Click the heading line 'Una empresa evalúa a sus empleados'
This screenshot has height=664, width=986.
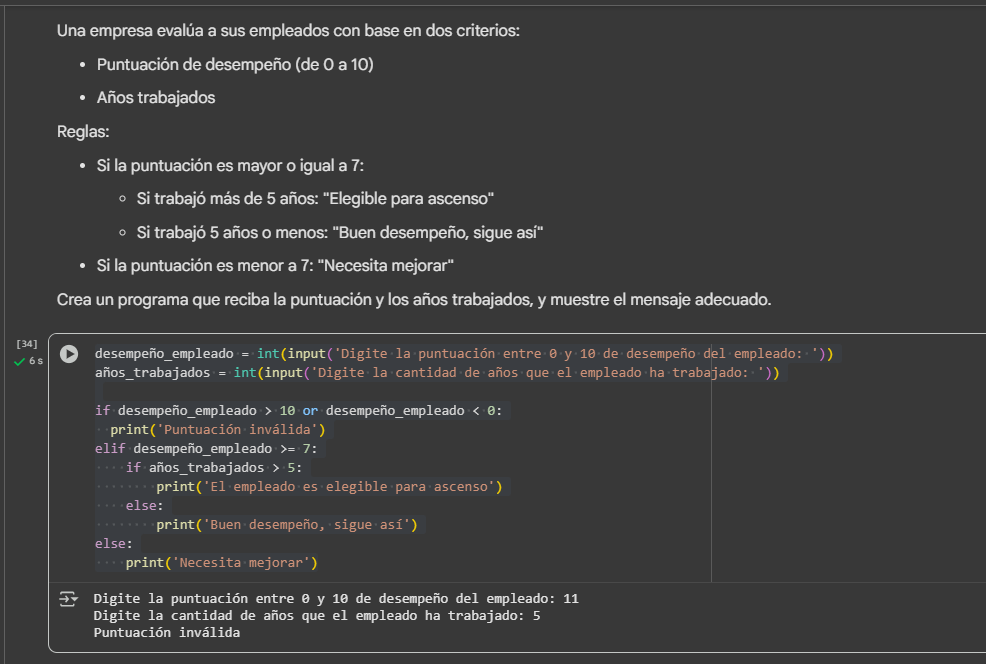point(288,31)
